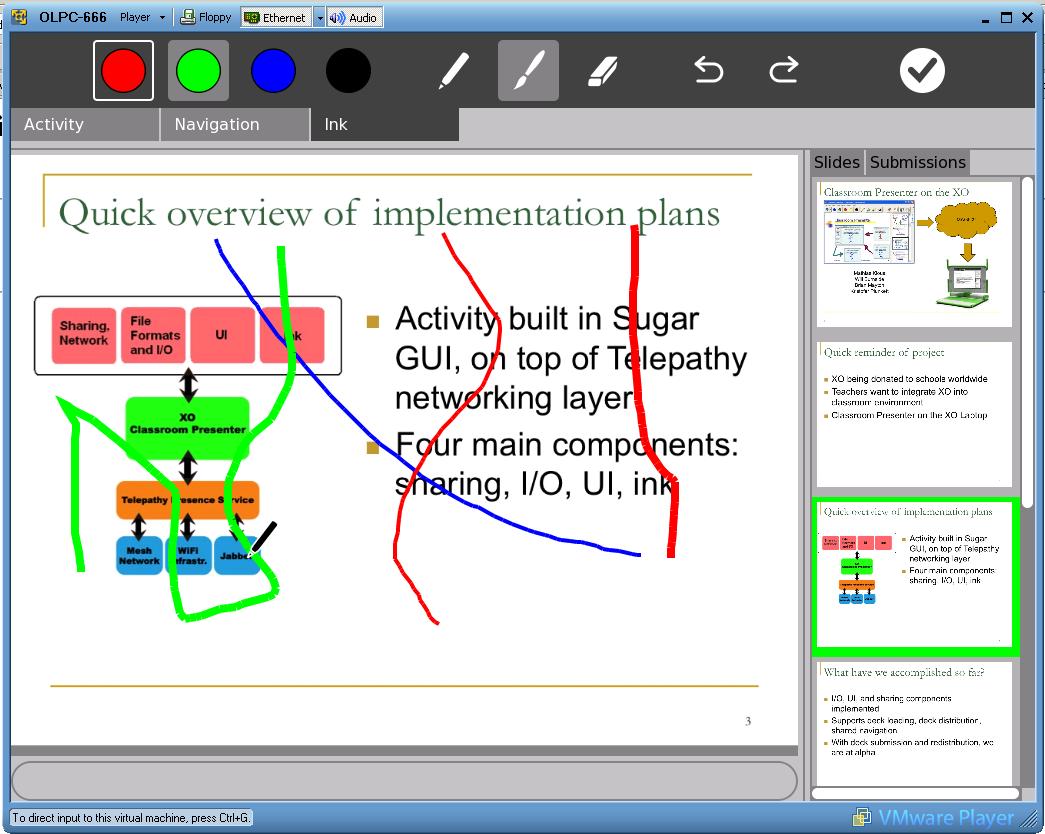Pick the black ink color
The height and width of the screenshot is (834, 1045).
click(x=348, y=71)
